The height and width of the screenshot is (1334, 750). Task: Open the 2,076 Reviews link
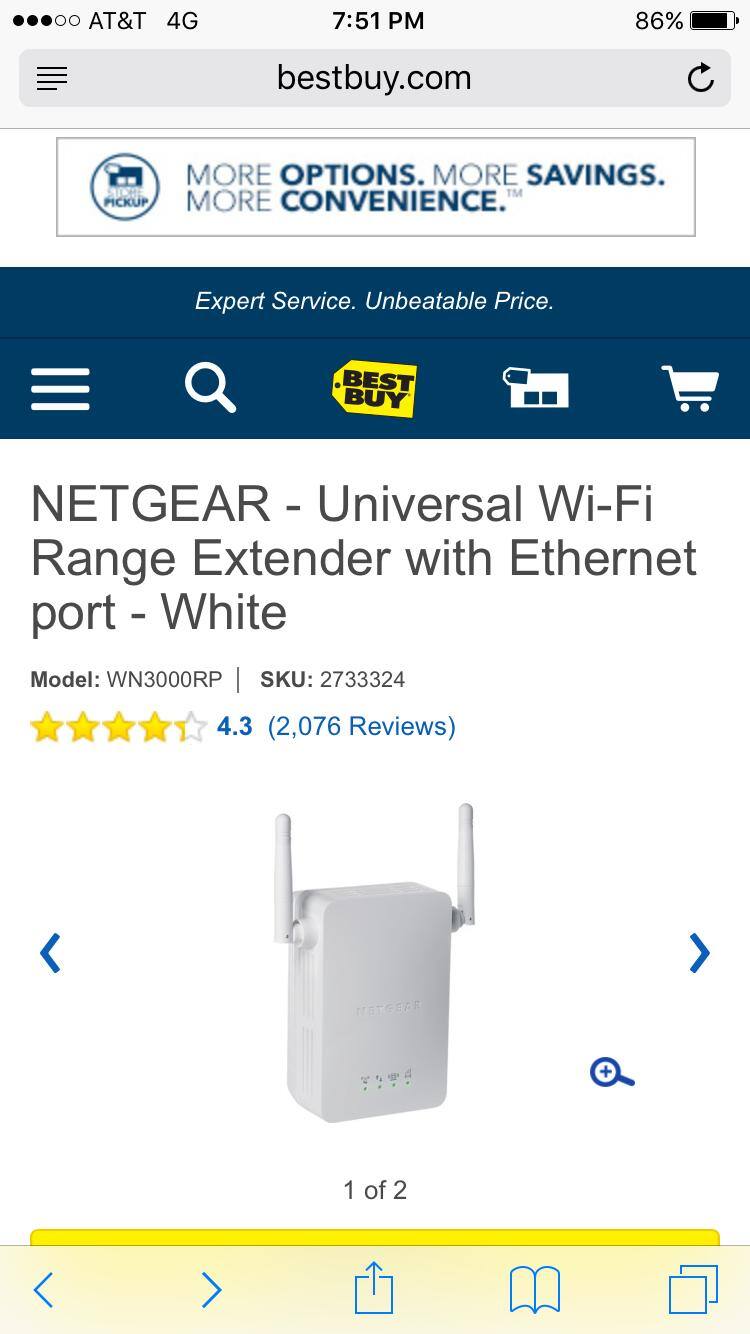(x=361, y=726)
